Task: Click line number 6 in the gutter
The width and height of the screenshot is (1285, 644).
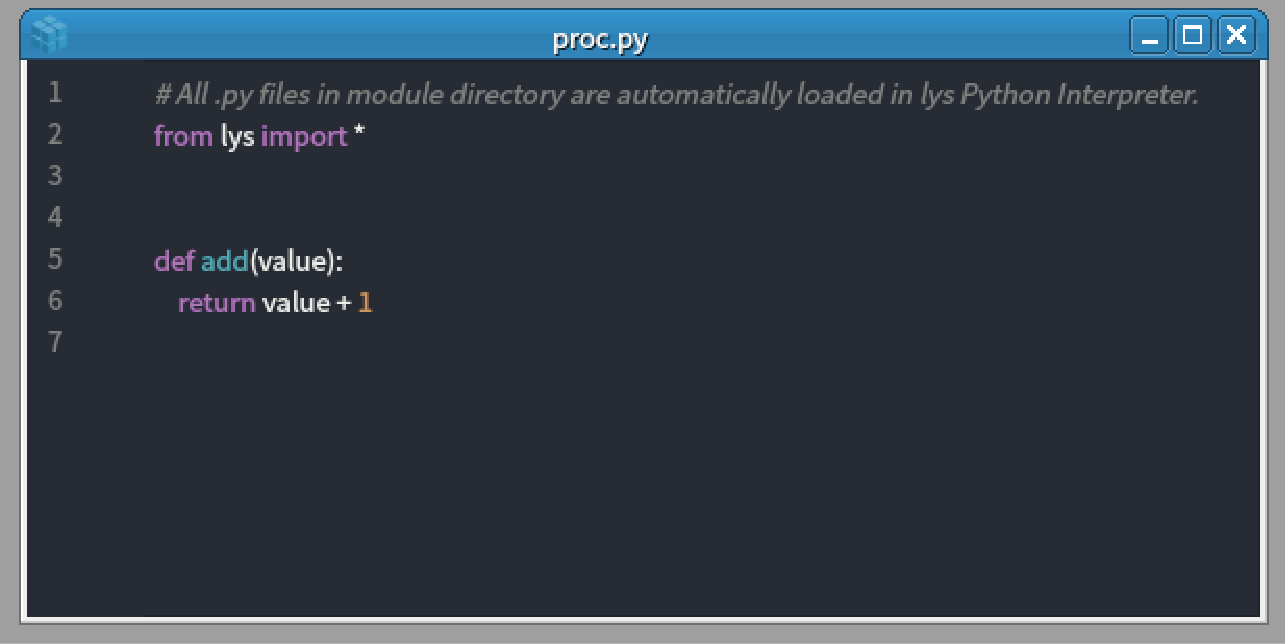Action: [55, 301]
